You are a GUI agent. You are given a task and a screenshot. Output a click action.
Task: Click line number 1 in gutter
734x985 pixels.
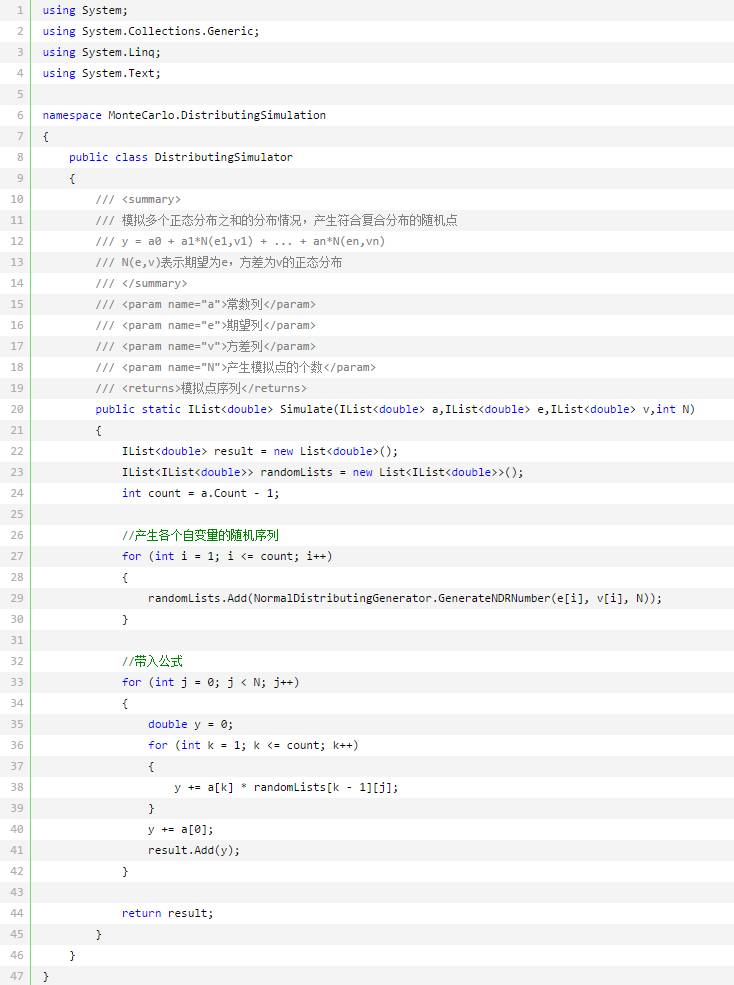[x=20, y=10]
